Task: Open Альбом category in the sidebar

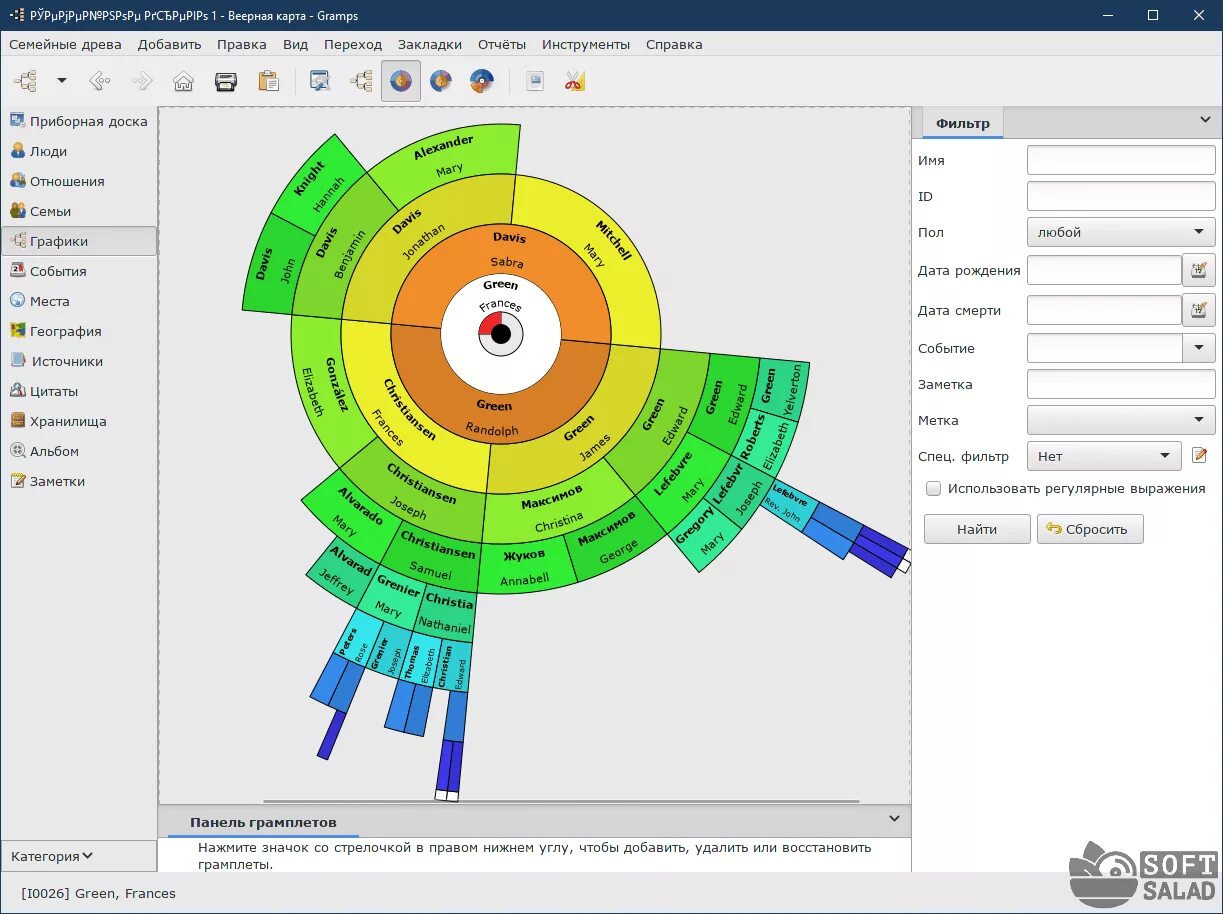Action: click(x=79, y=451)
